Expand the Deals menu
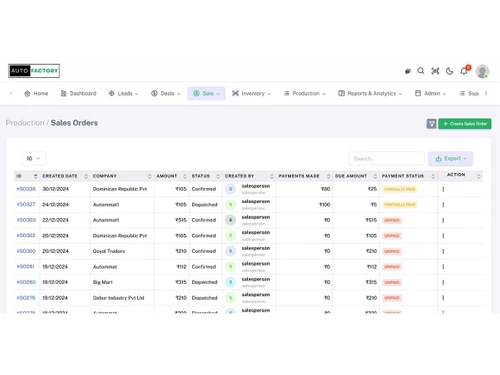Screen dimensions: 500x375 (x=166, y=93)
